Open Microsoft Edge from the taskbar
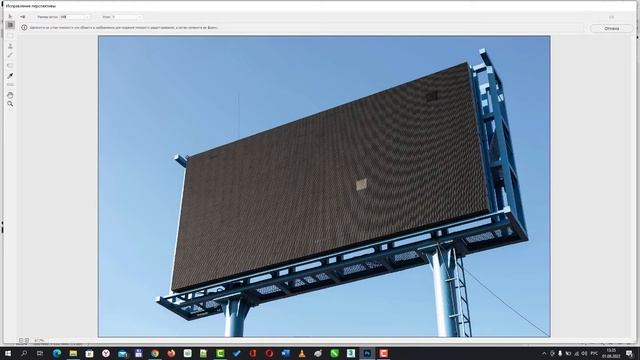 [57, 353]
